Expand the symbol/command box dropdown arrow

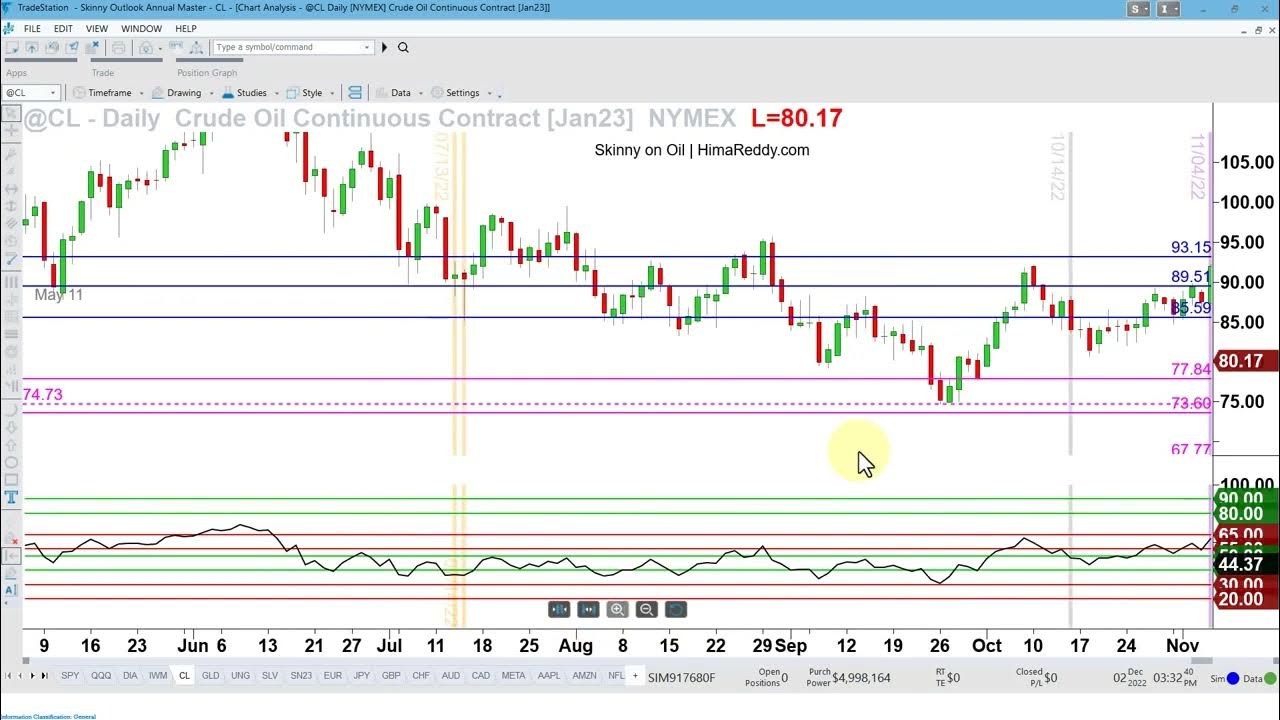pos(367,47)
